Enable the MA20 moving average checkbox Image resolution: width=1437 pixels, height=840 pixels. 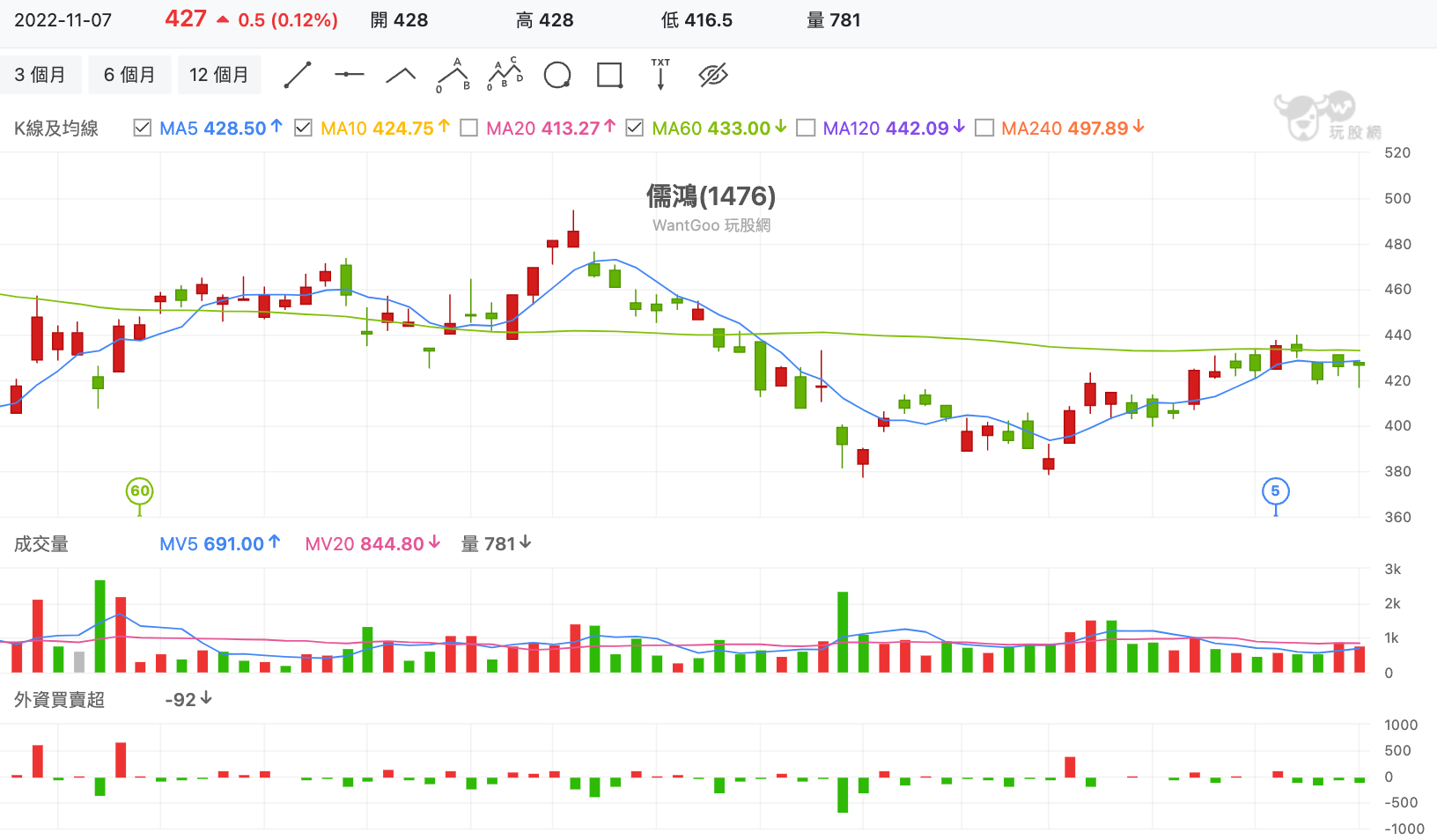(x=468, y=128)
